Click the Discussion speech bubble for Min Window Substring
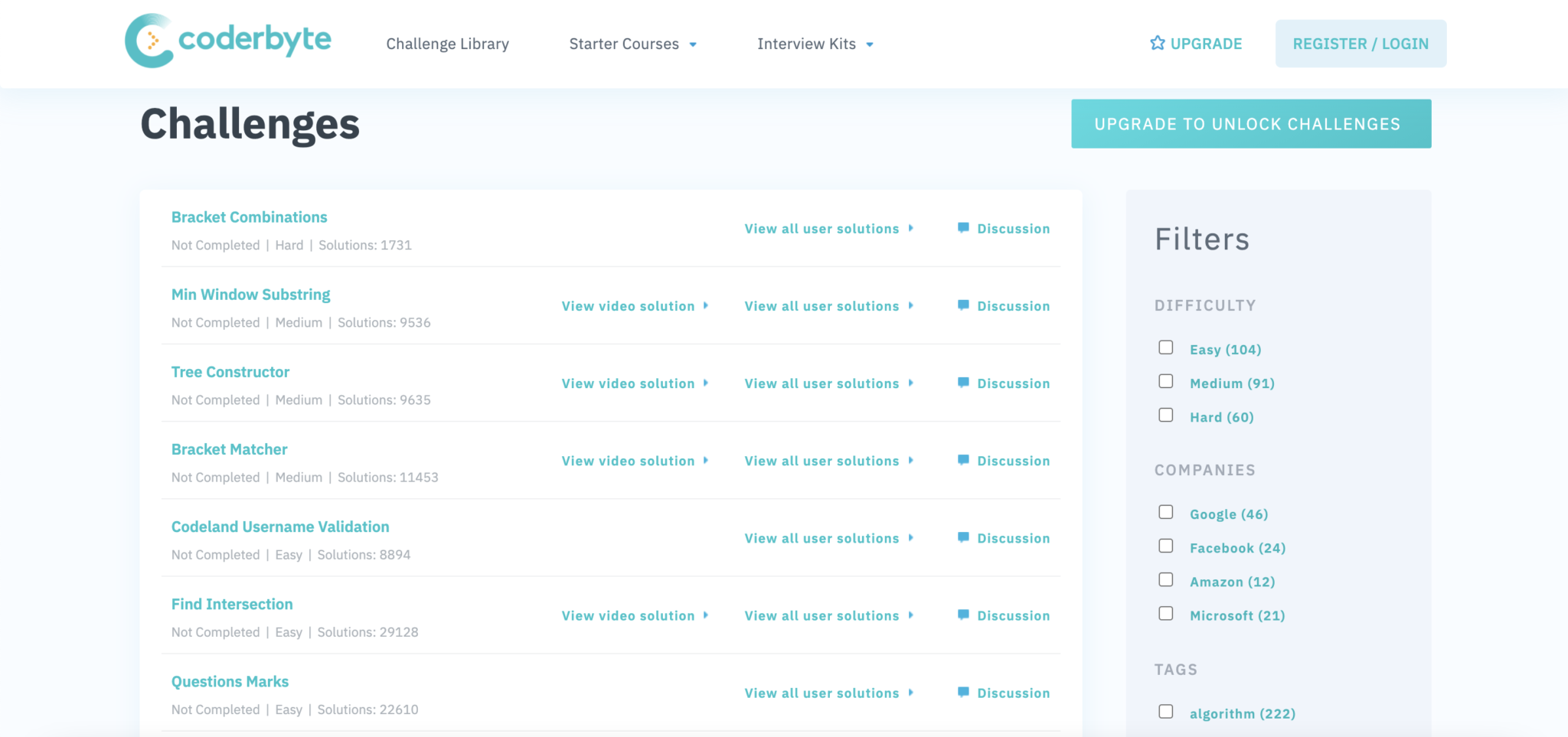This screenshot has width=1568, height=737. 963,305
